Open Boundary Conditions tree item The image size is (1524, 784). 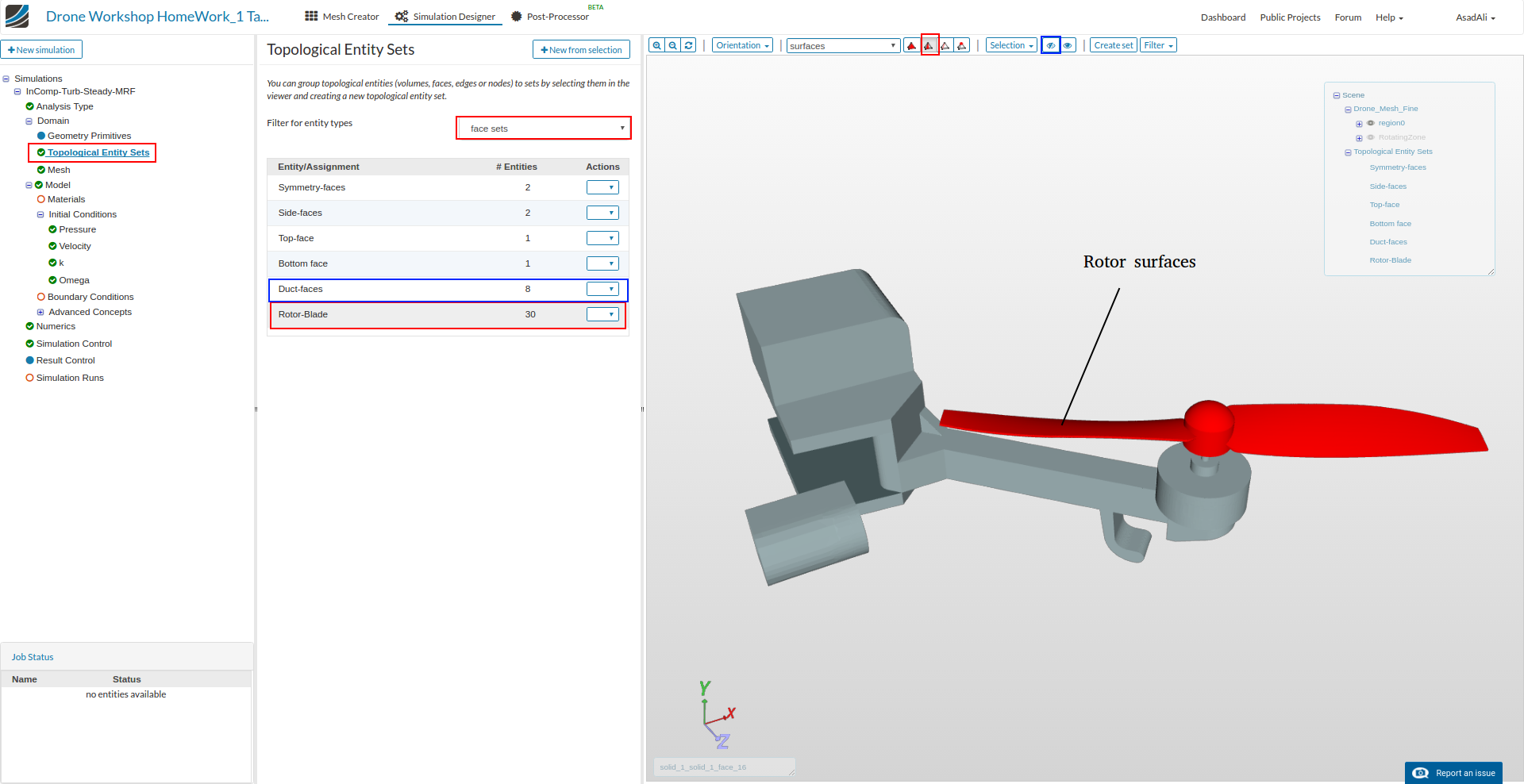[90, 297]
